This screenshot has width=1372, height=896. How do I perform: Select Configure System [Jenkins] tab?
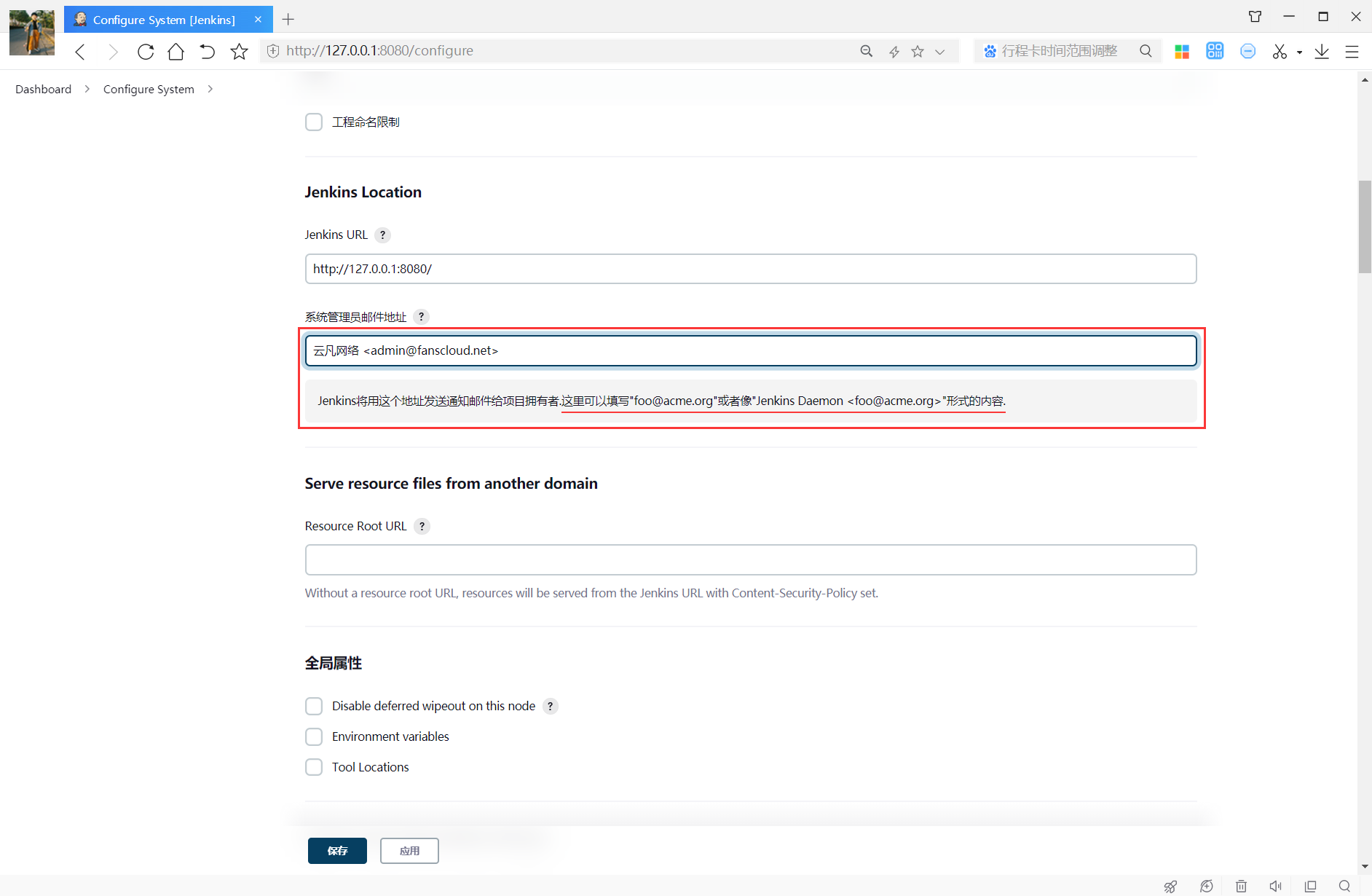point(168,19)
